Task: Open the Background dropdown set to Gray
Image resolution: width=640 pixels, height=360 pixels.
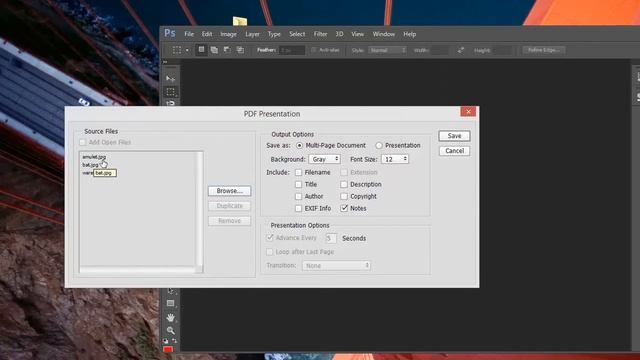Action: [x=324, y=159]
